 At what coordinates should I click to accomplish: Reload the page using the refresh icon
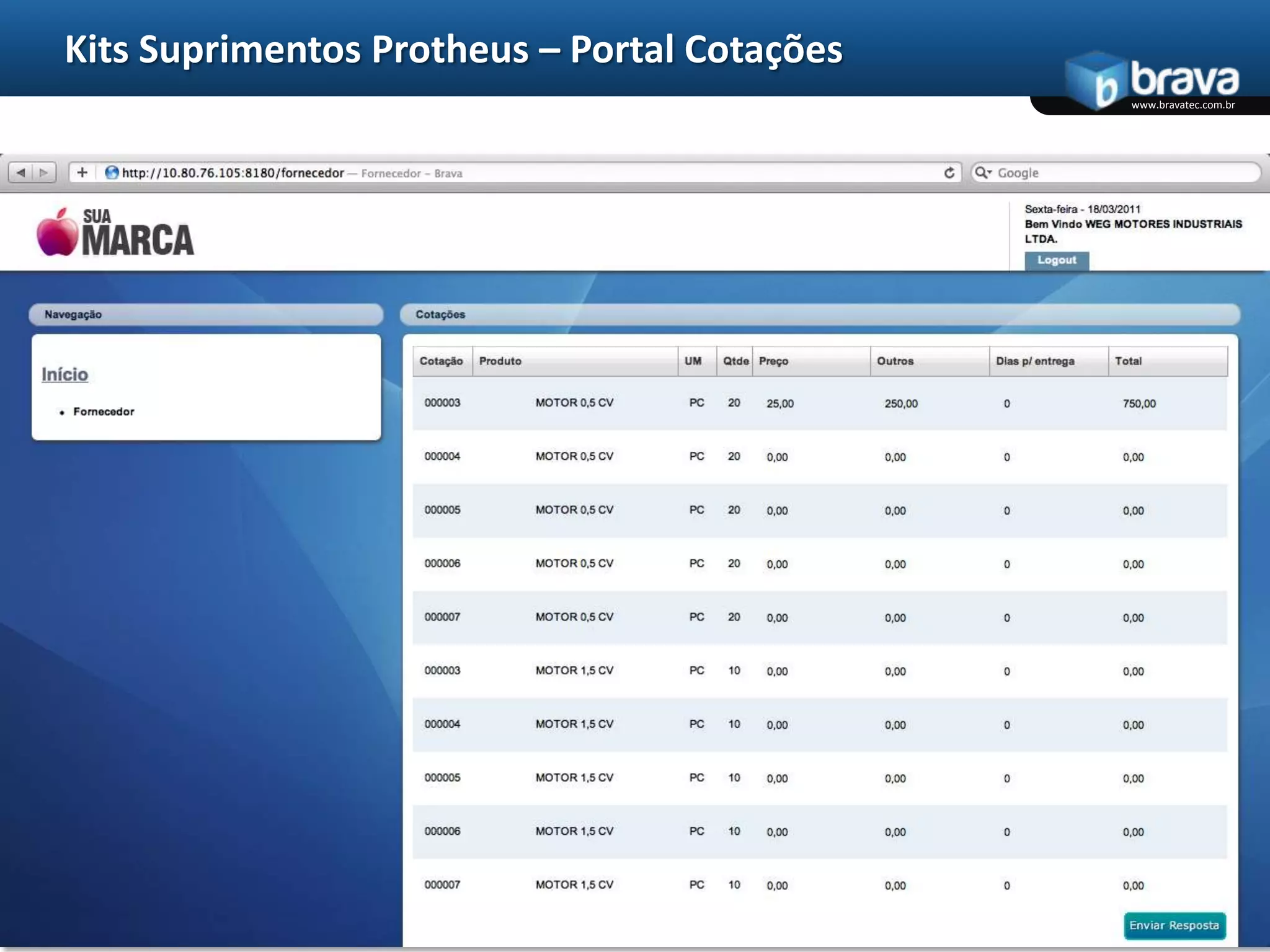pyautogui.click(x=949, y=173)
